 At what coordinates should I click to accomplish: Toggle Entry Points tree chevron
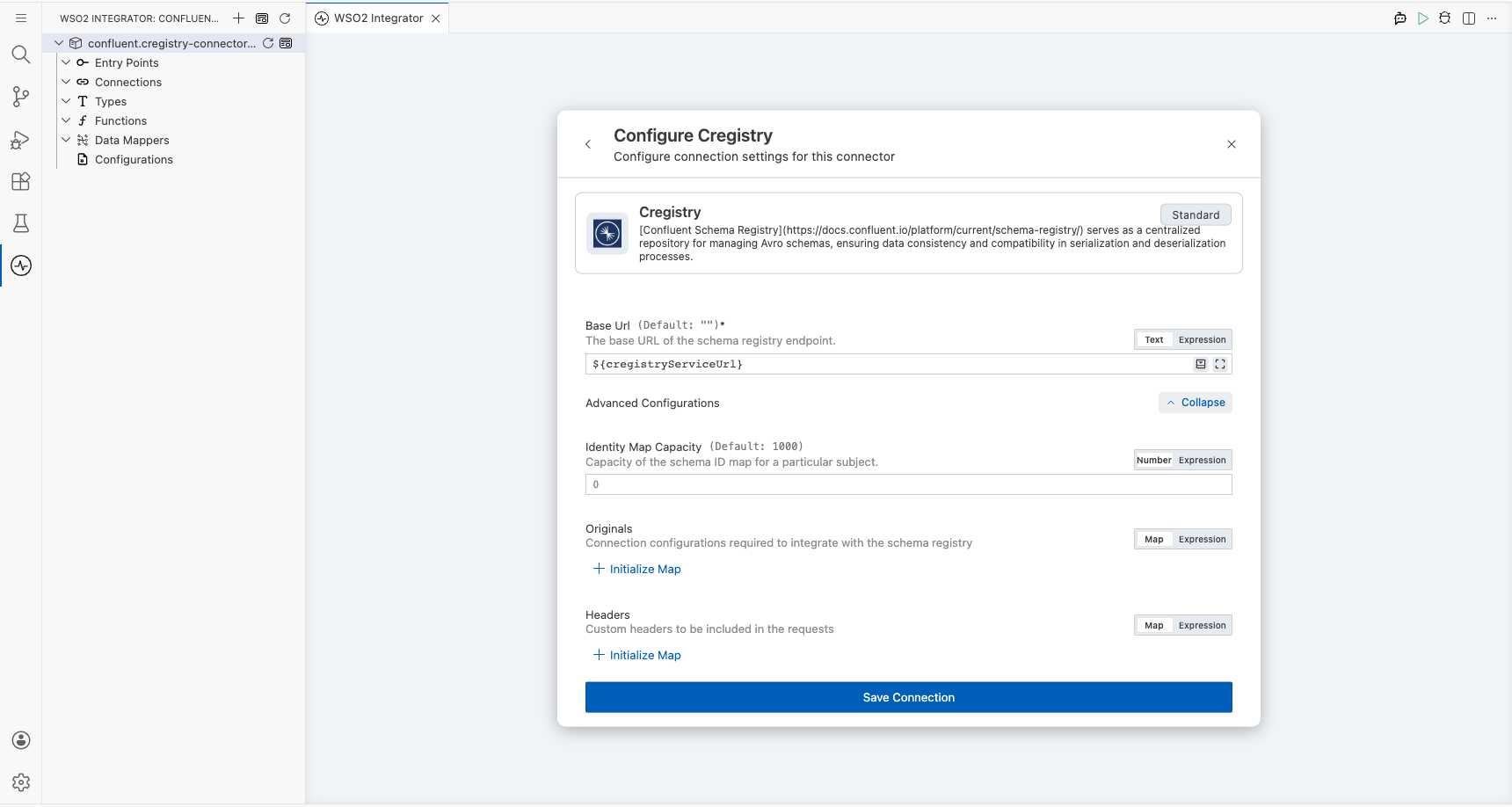click(66, 62)
